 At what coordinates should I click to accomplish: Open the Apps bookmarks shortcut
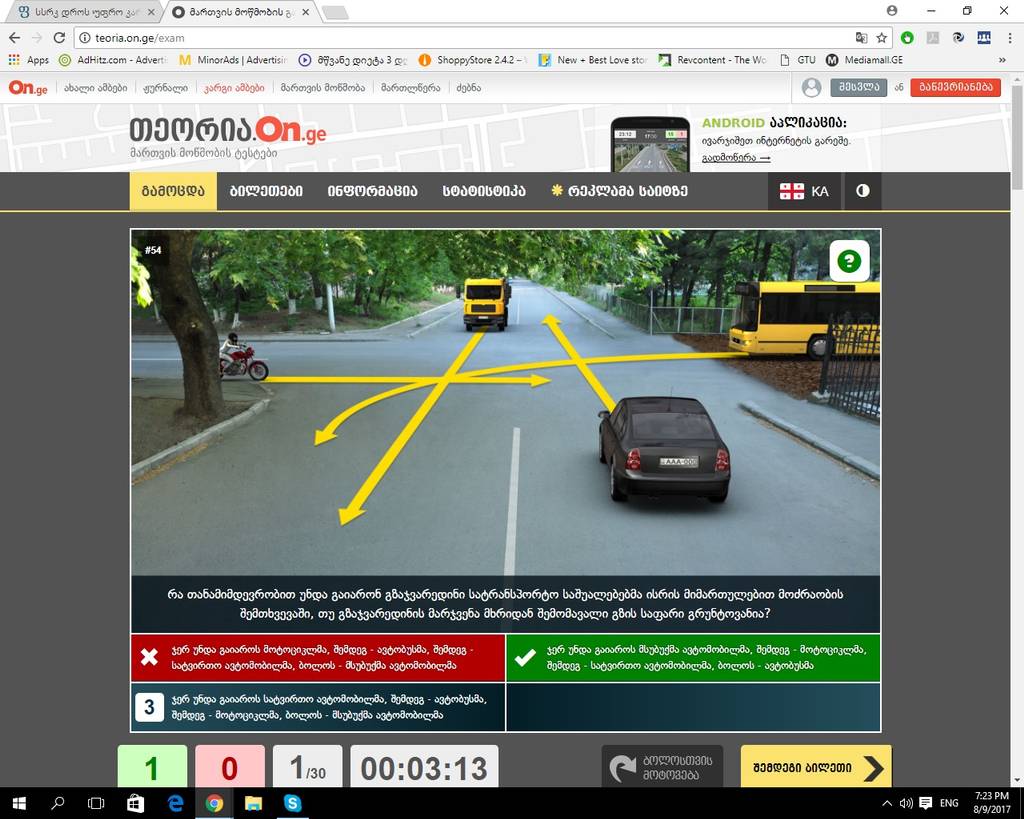(28, 60)
